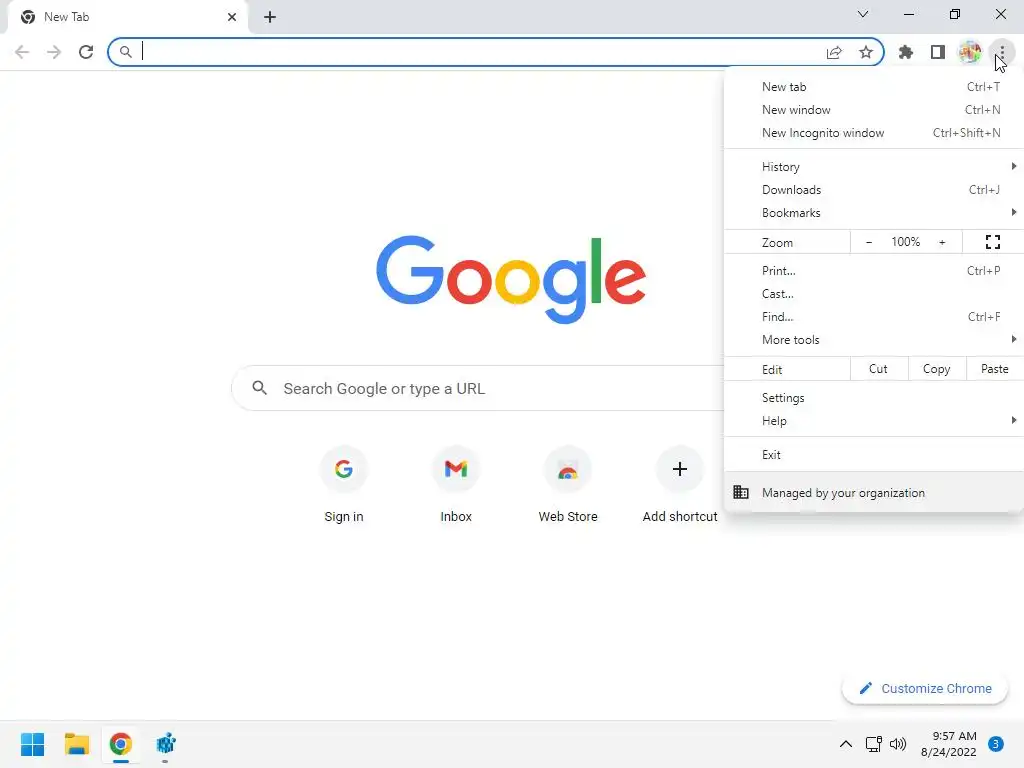
Task: Click the Chrome taskbar icon
Action: 121,744
